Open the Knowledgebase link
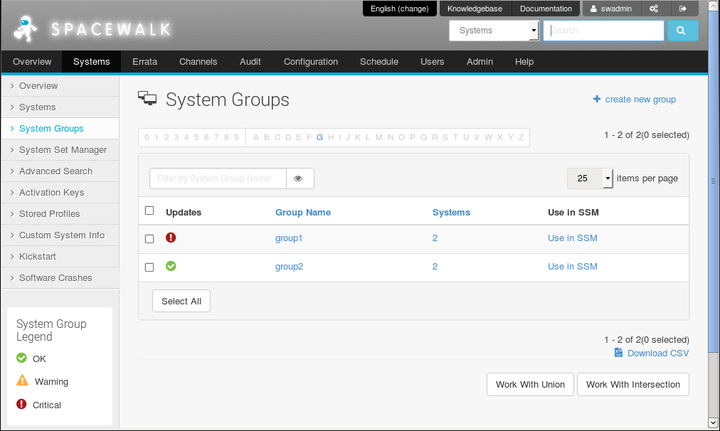The width and height of the screenshot is (720, 431). (475, 9)
